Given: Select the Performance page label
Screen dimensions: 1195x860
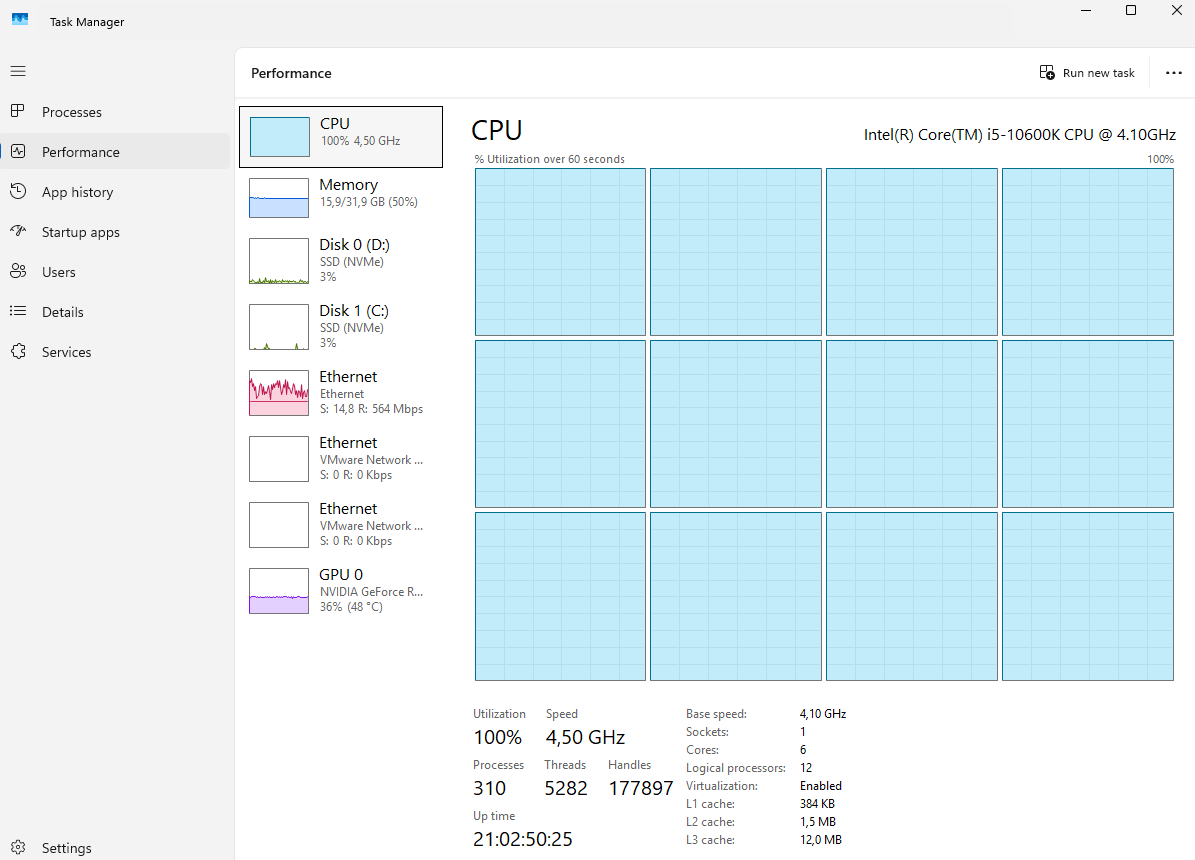Looking at the screenshot, I should click(81, 152).
